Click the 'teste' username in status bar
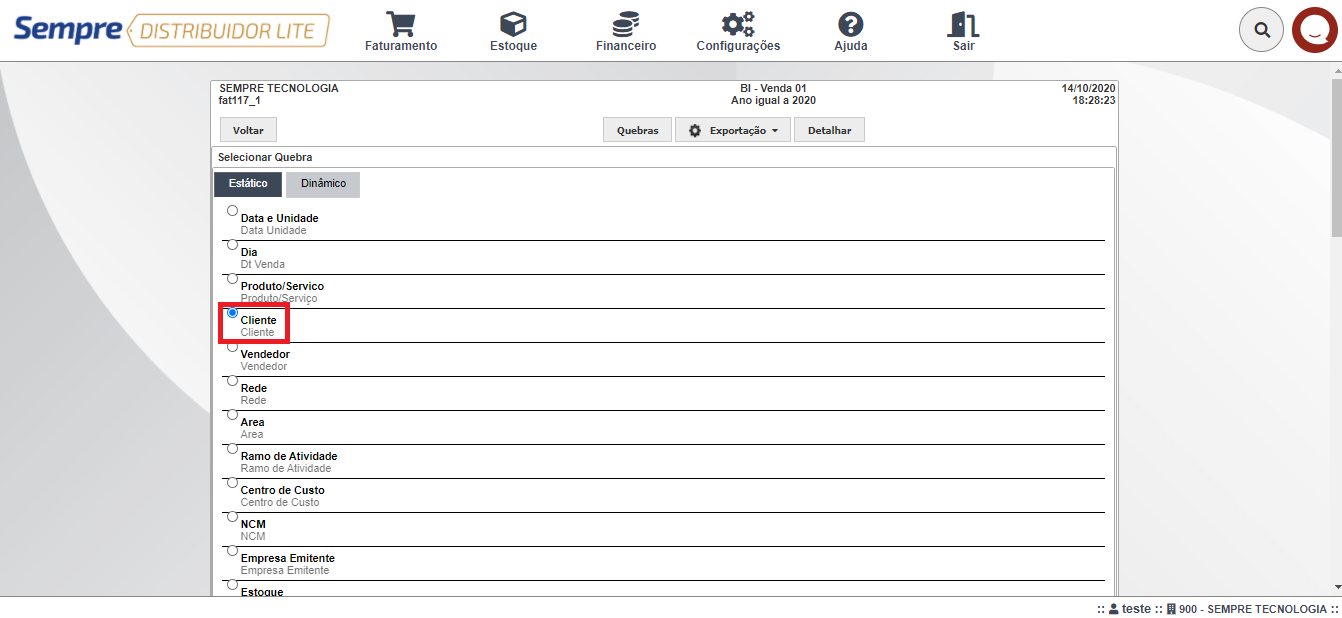The image size is (1342, 618). pyautogui.click(x=1136, y=609)
